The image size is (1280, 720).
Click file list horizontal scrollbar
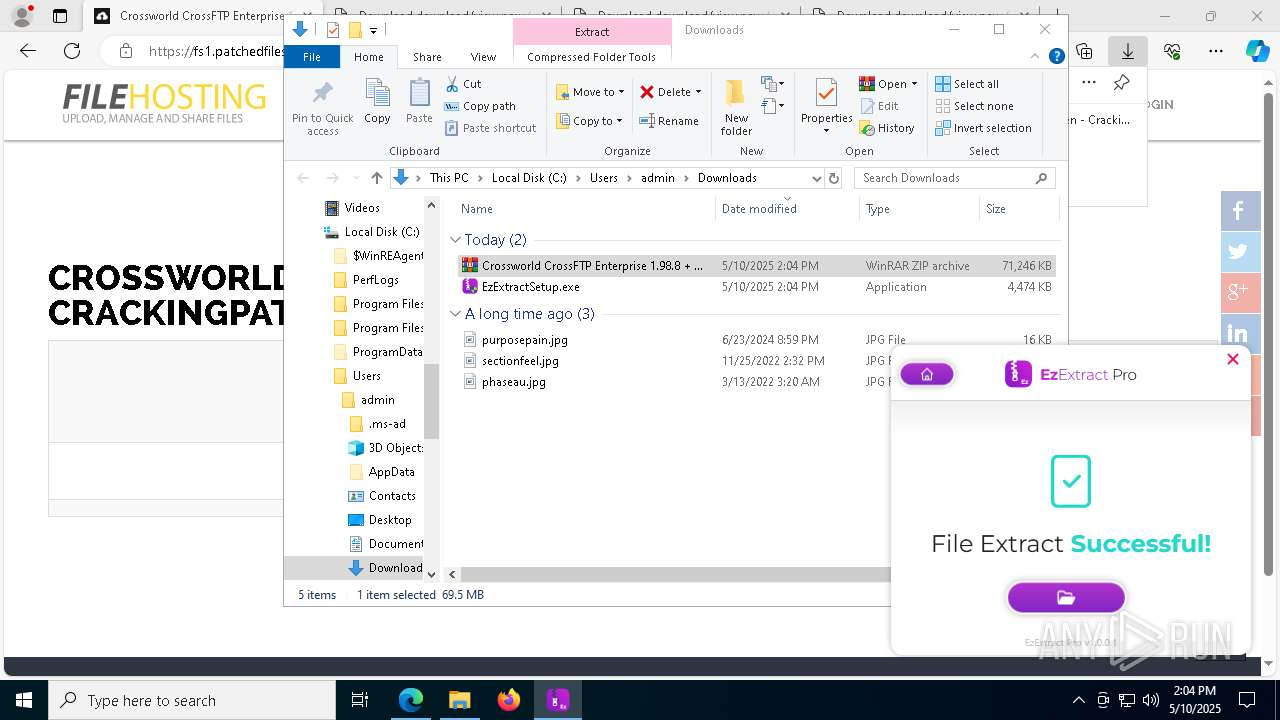click(675, 574)
